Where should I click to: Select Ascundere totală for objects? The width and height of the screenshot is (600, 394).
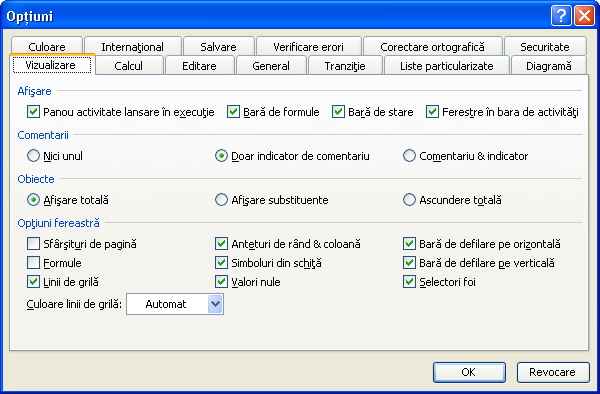click(x=409, y=200)
